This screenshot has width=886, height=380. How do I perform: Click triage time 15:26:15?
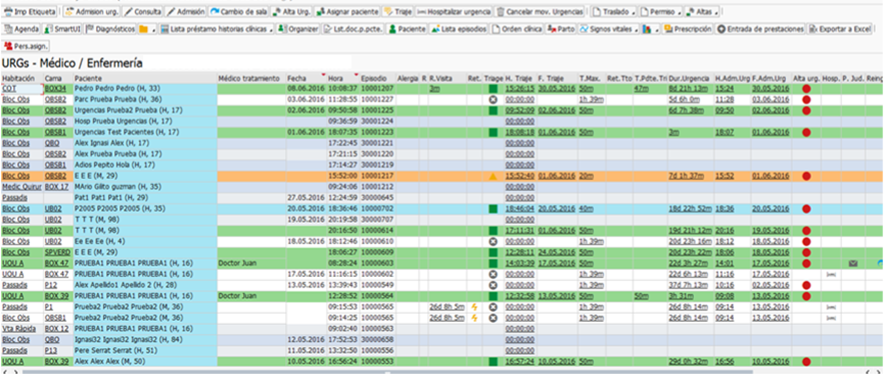coord(520,89)
